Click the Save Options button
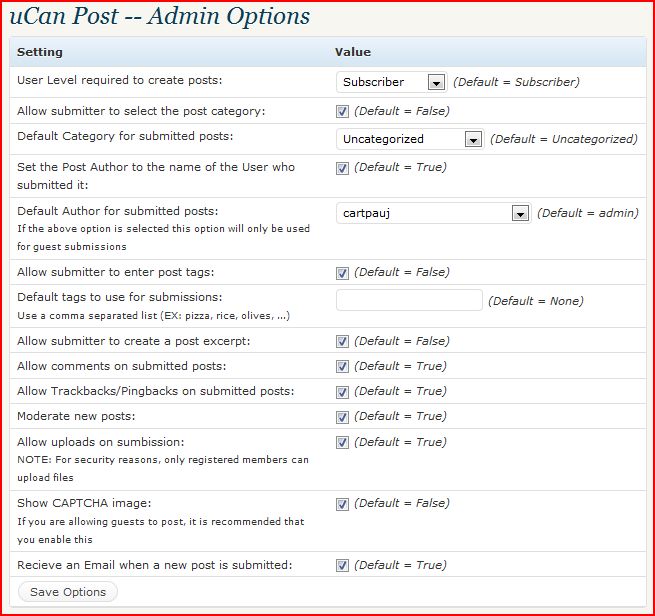 (68, 592)
